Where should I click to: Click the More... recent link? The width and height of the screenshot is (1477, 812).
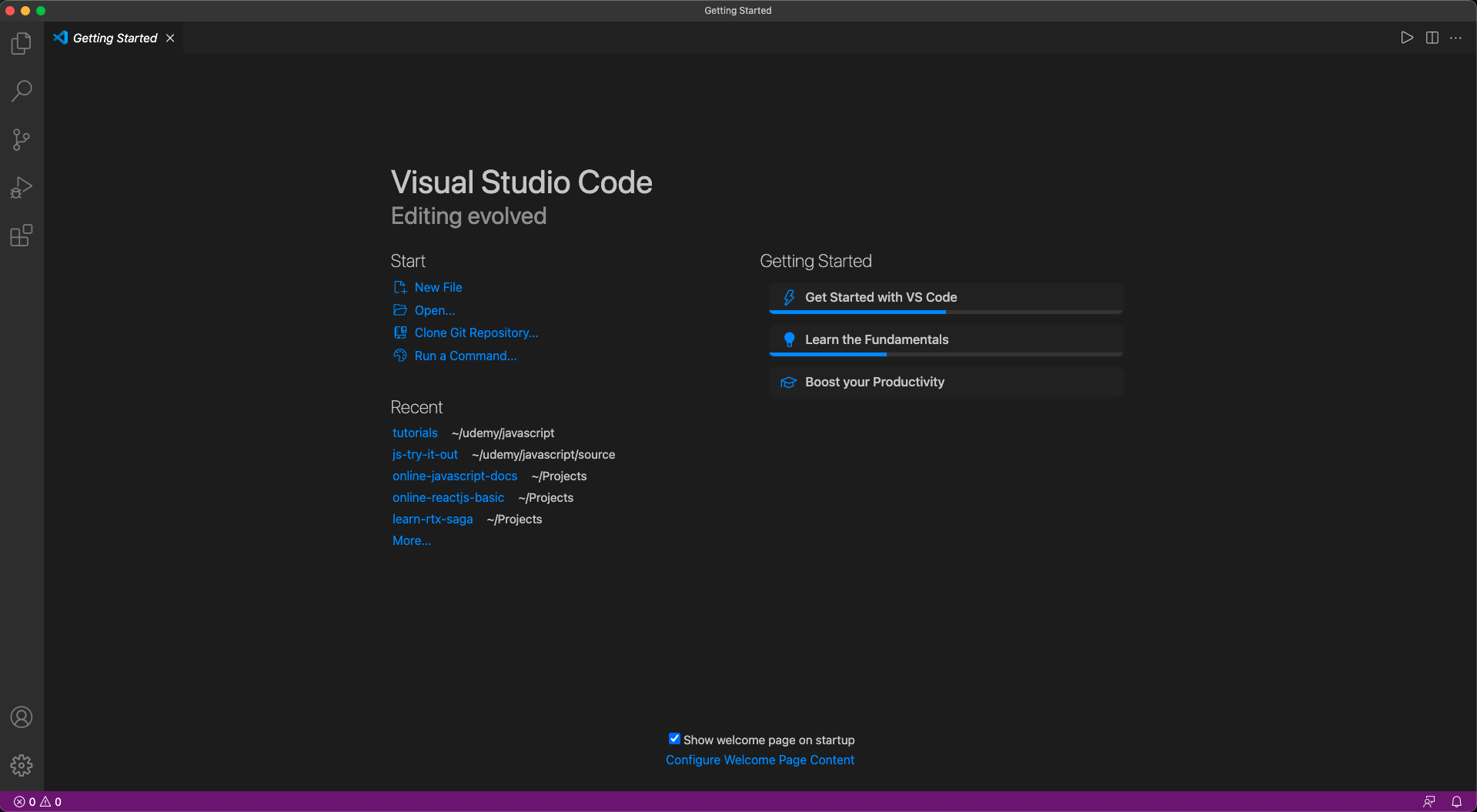412,540
